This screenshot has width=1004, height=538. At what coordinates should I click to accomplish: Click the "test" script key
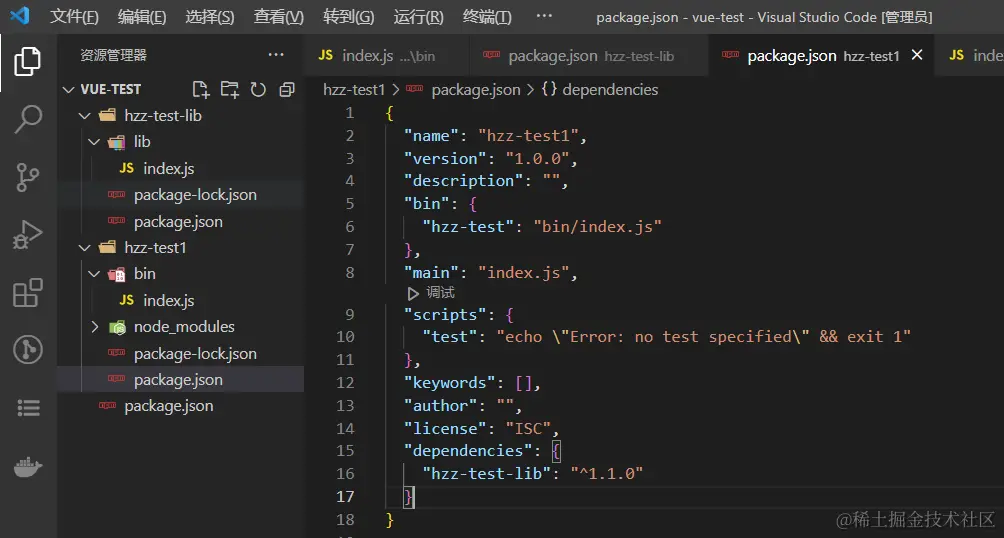[x=449, y=337]
